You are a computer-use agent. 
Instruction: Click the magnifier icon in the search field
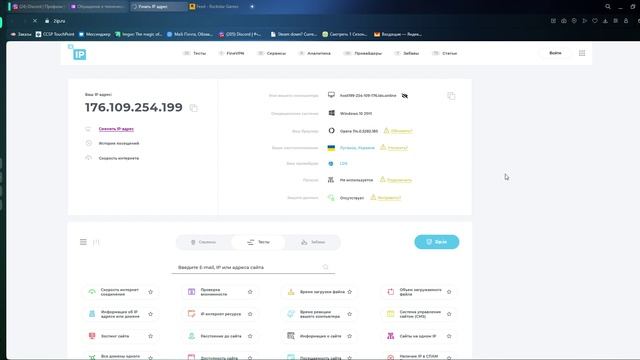[326, 267]
